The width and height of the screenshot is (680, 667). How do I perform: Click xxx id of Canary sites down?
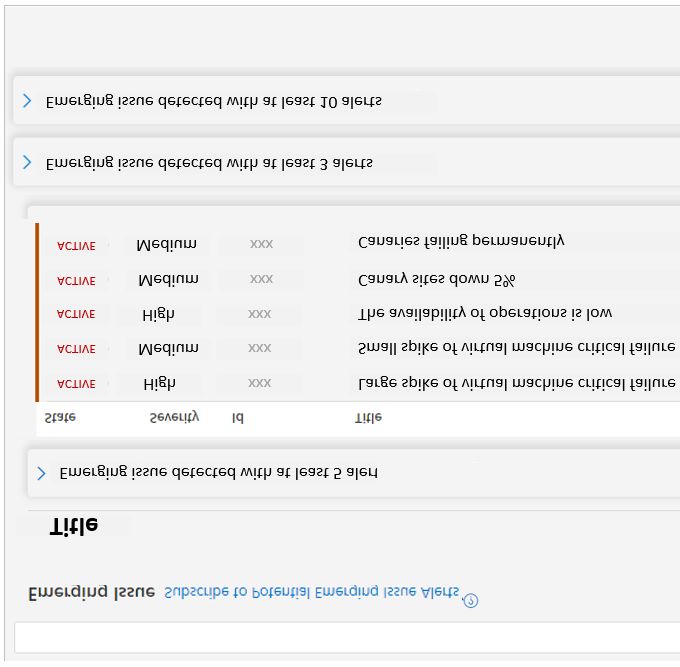pos(261,279)
